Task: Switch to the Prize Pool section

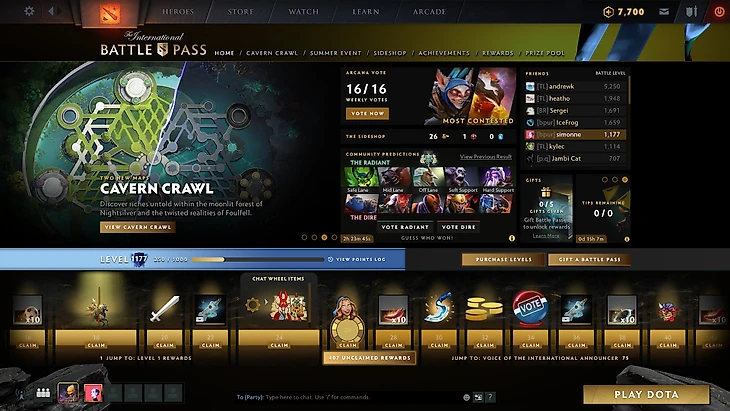Action: pyautogui.click(x=545, y=53)
